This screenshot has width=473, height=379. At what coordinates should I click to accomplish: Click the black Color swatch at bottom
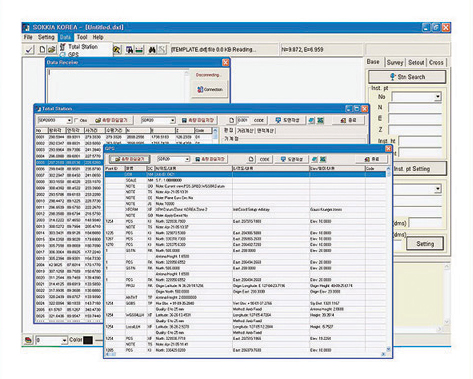[x=88, y=340]
